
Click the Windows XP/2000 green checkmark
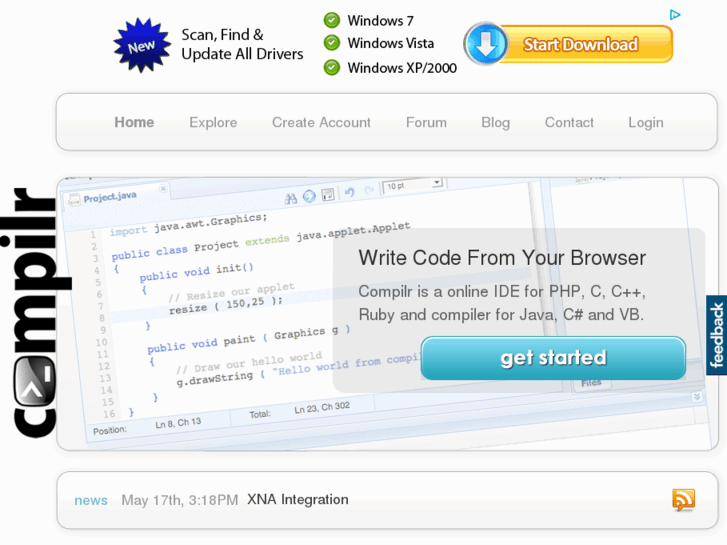(332, 67)
